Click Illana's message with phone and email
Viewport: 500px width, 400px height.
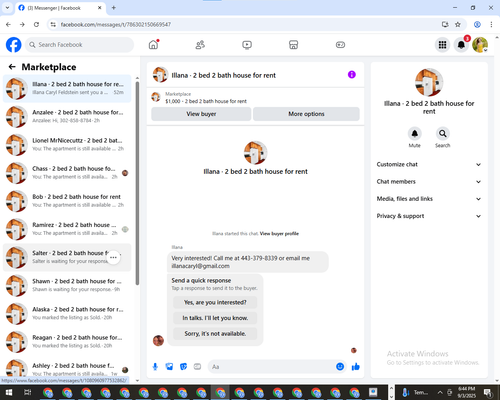point(247,262)
